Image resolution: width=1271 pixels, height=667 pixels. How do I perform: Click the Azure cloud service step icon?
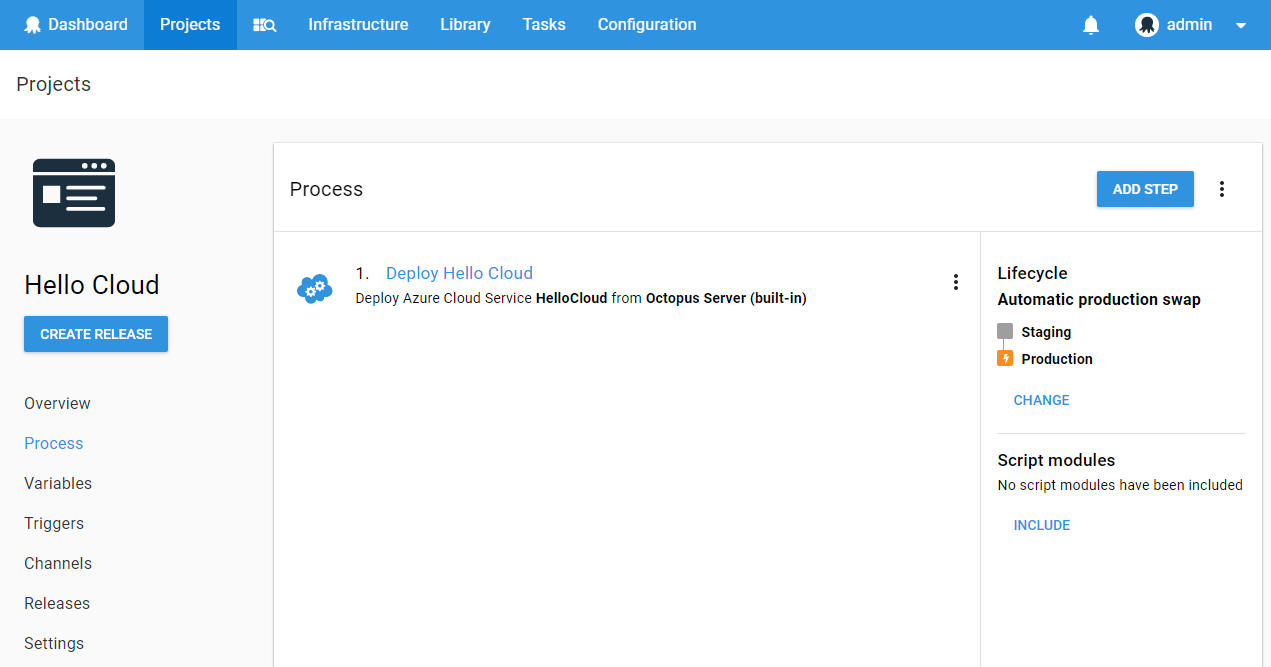(315, 287)
